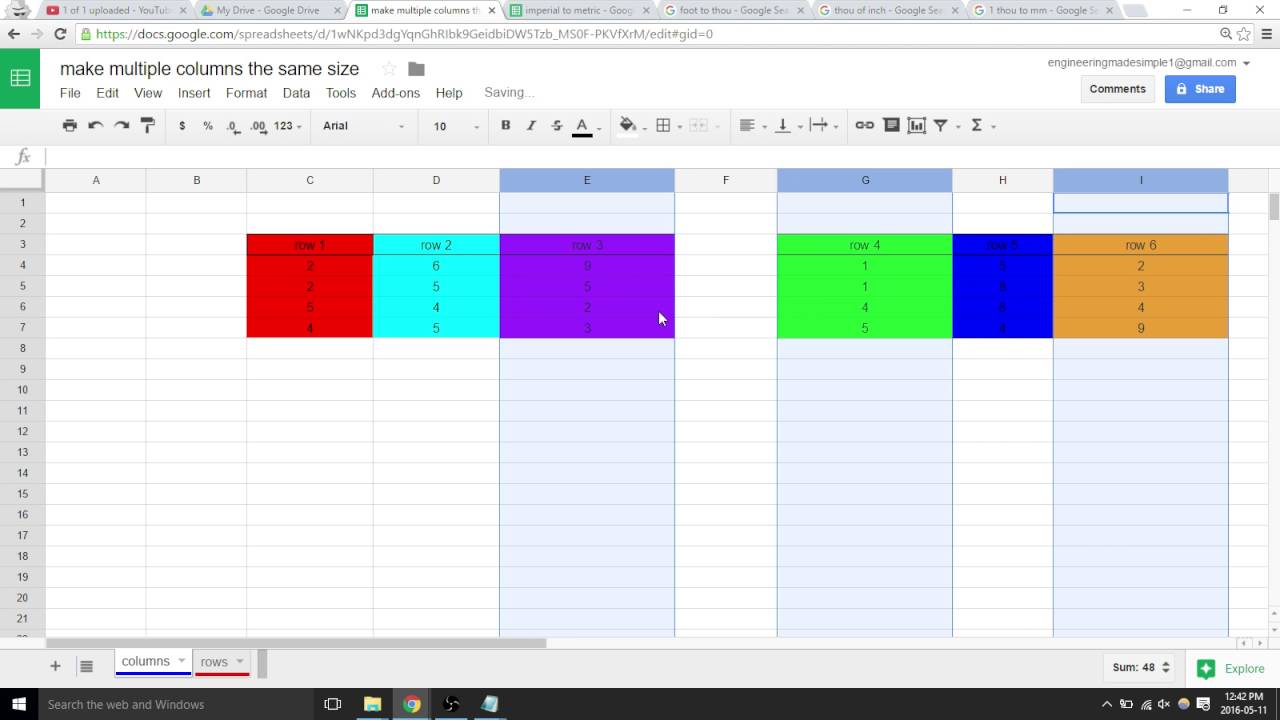Screen dimensions: 1280x720
Task: Click the Filter icon
Action: [x=941, y=126]
